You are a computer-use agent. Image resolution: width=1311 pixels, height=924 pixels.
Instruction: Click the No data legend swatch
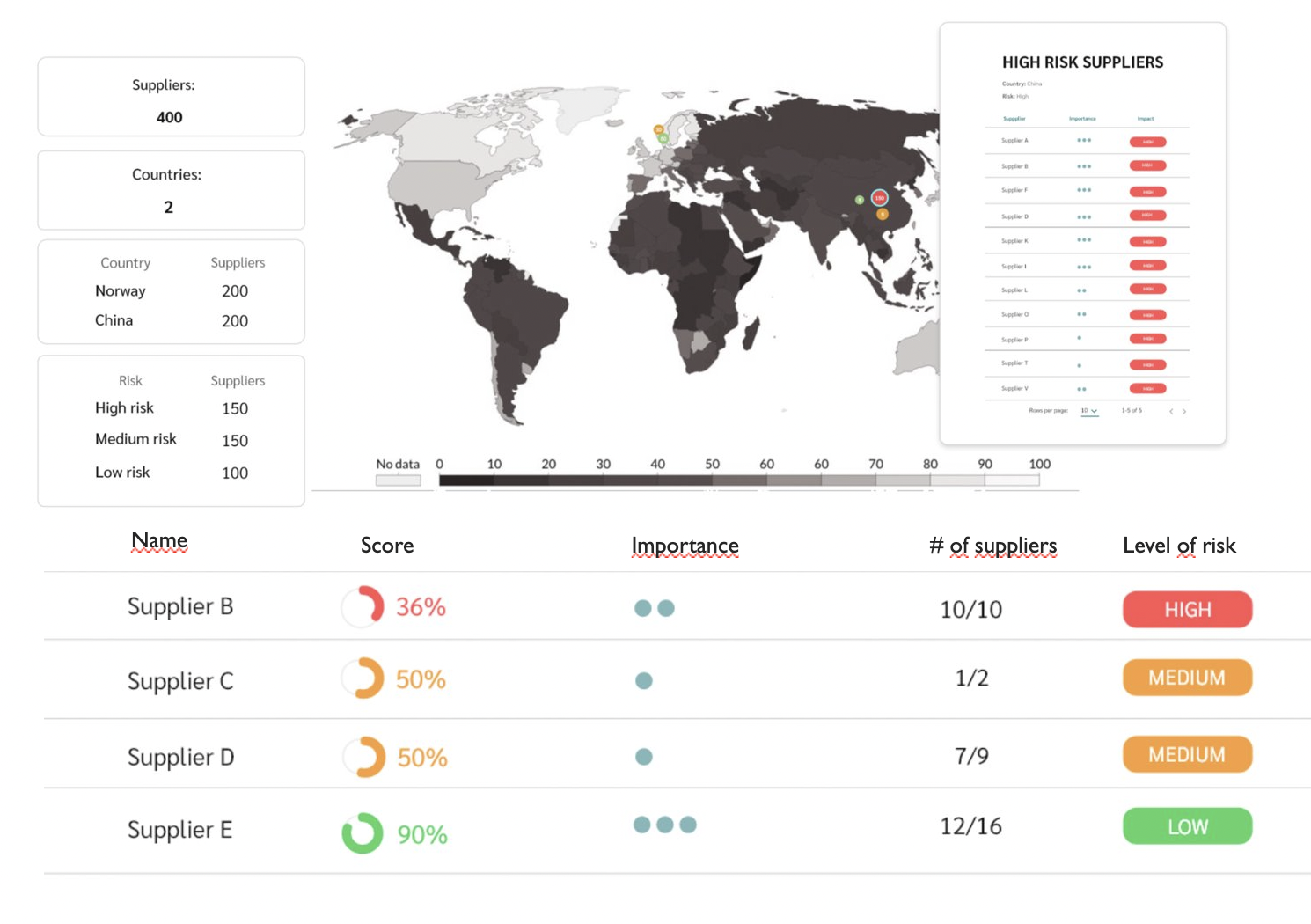tap(398, 480)
